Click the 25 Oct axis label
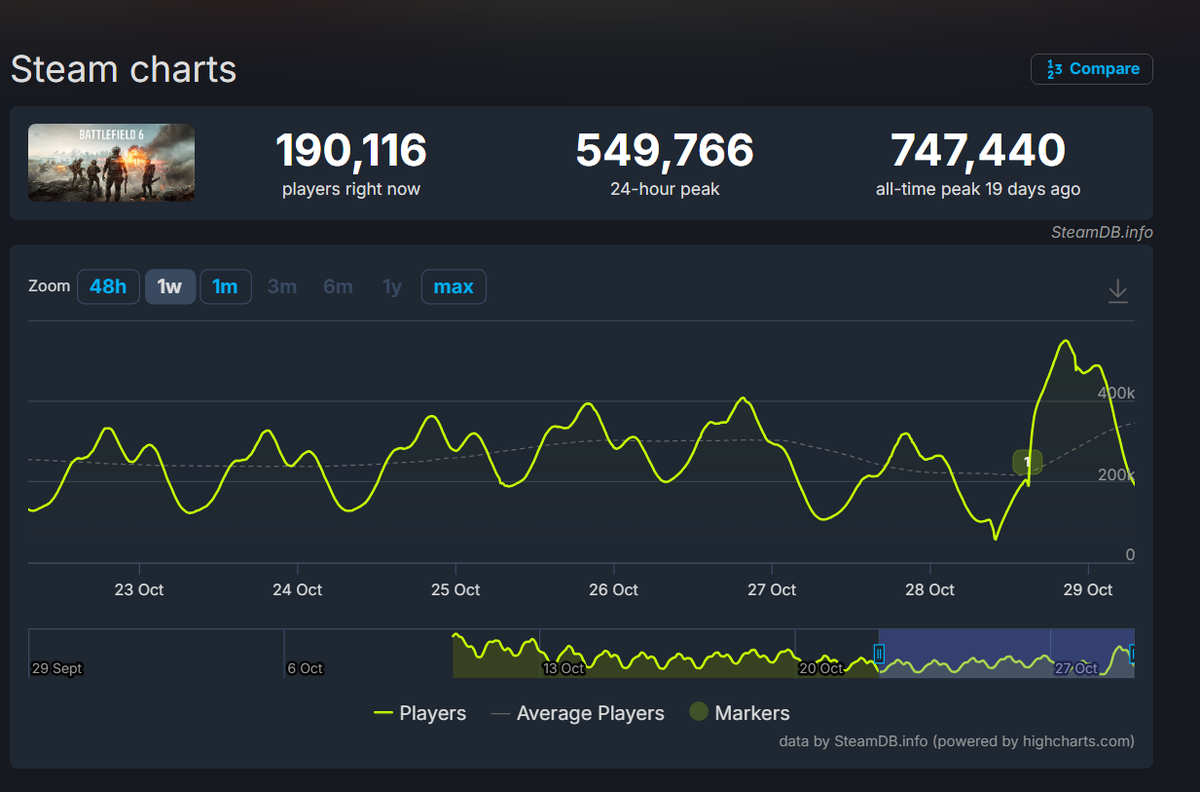This screenshot has width=1200, height=792. pos(455,590)
